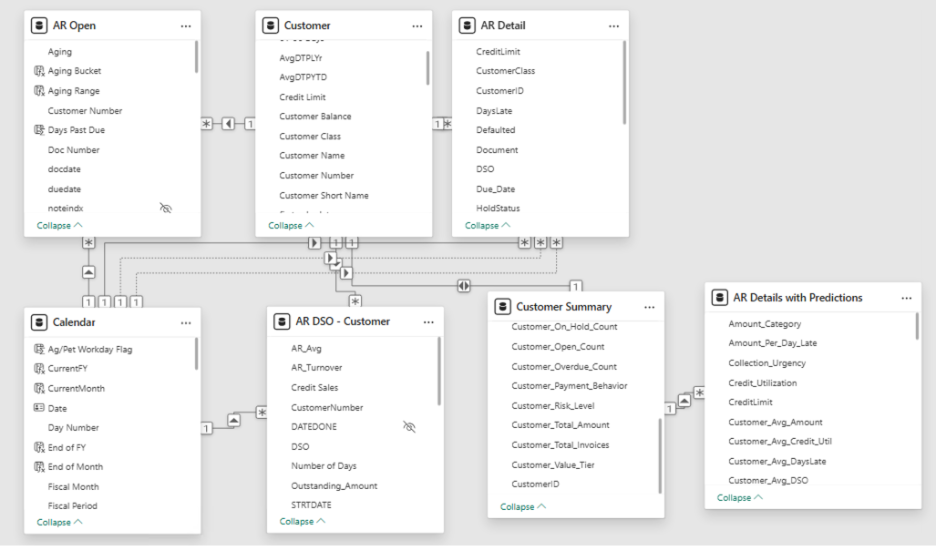This screenshot has width=936, height=546.
Task: Click relationship arrow between Calendar and AR DSO
Action: click(233, 421)
